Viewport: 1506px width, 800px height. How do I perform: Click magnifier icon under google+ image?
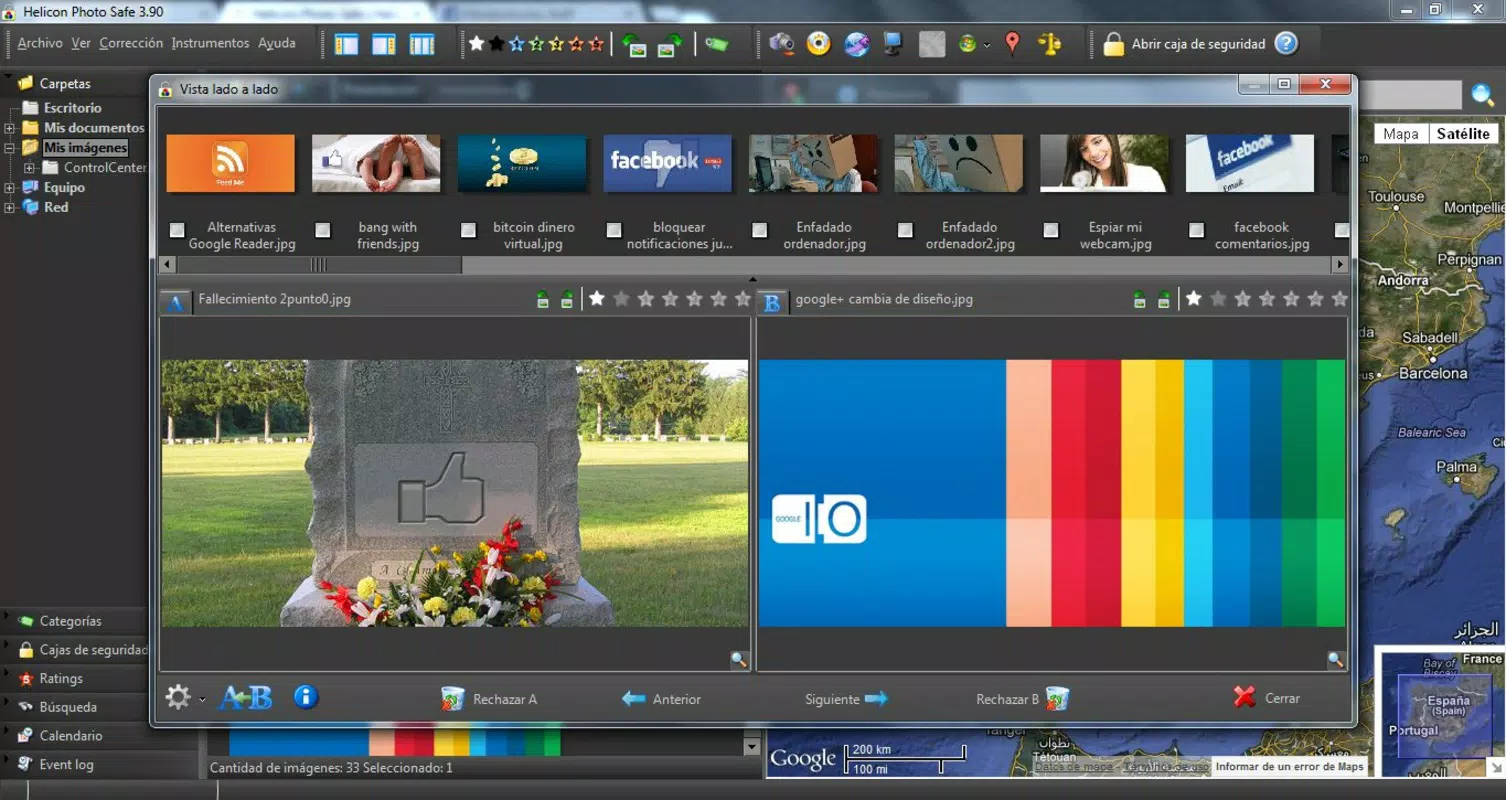coord(1336,660)
